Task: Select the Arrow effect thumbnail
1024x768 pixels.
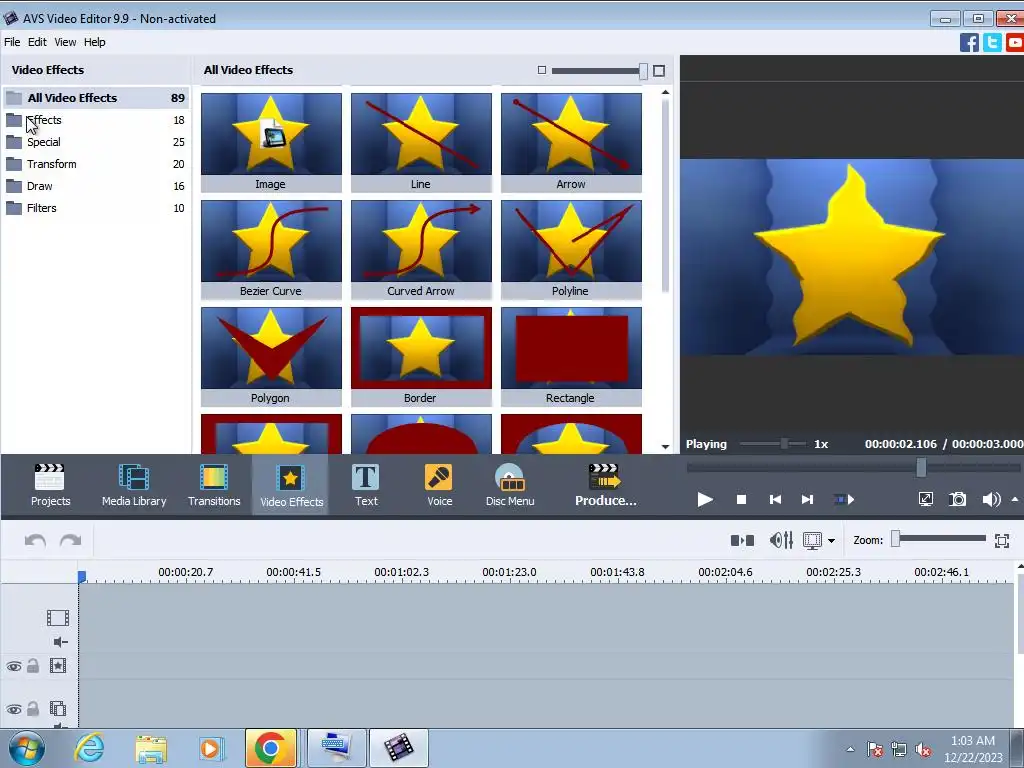Action: (x=571, y=142)
